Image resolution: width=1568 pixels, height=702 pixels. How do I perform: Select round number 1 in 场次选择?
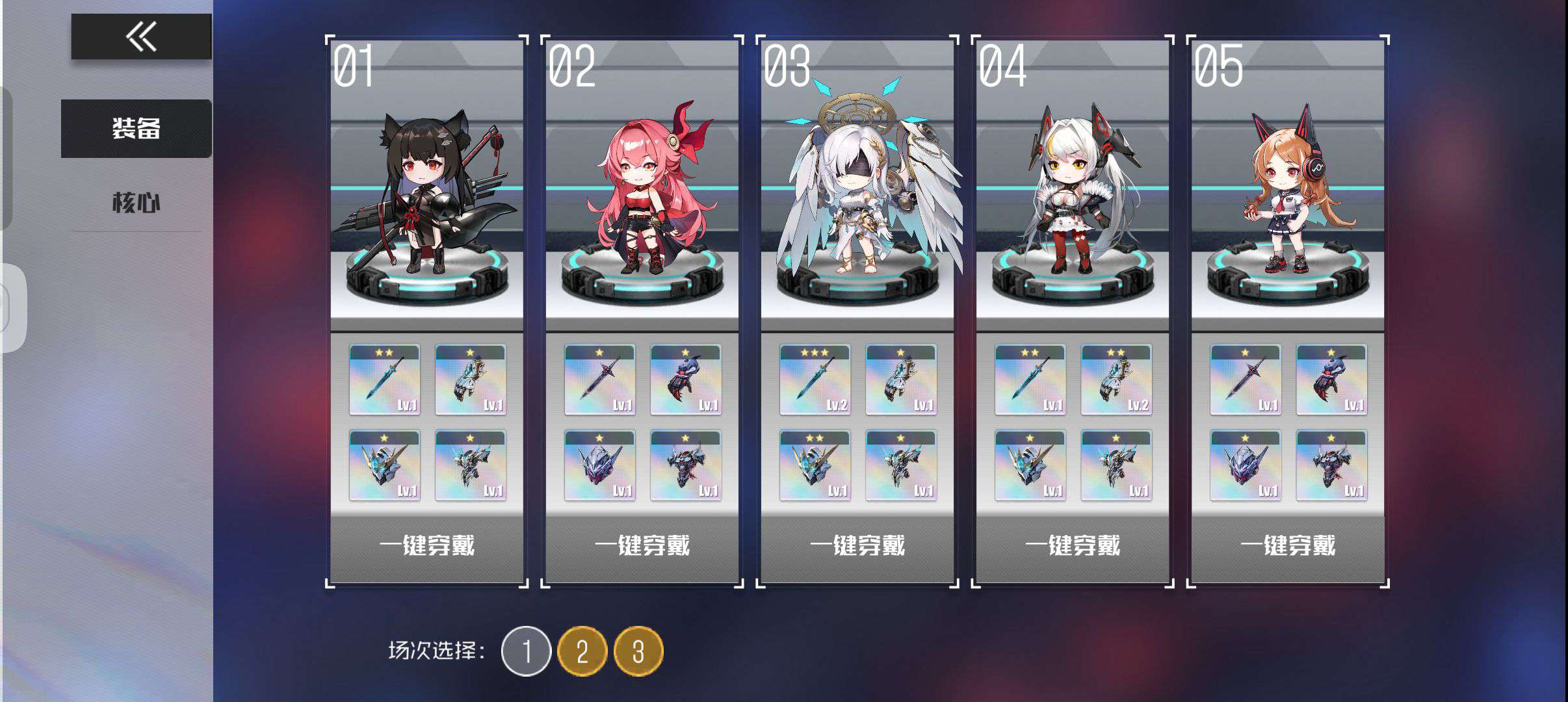pos(526,651)
